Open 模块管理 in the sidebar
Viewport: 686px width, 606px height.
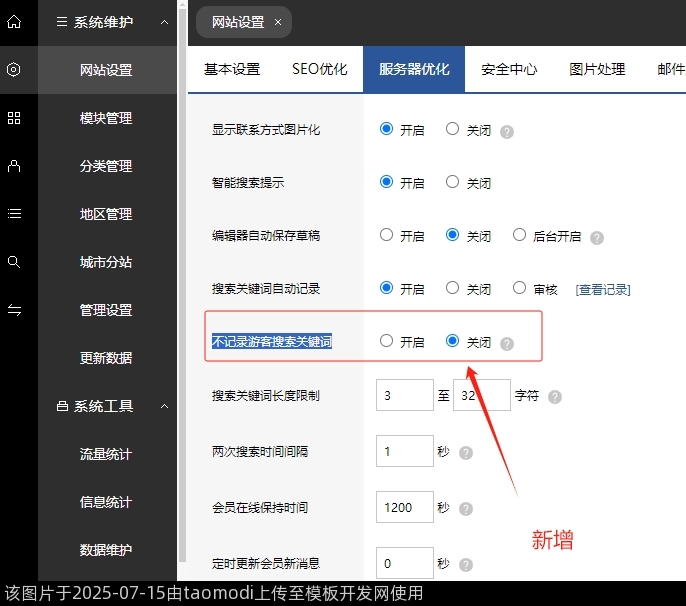(106, 118)
